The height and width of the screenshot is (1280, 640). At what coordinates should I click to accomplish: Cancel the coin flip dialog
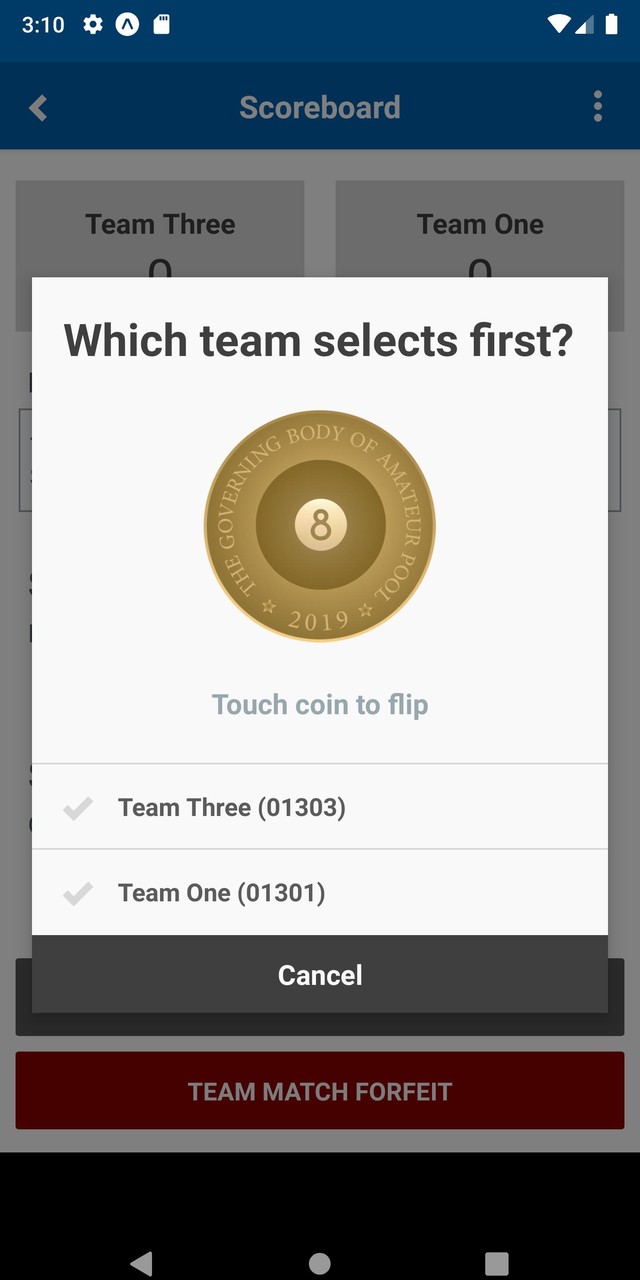[x=320, y=975]
